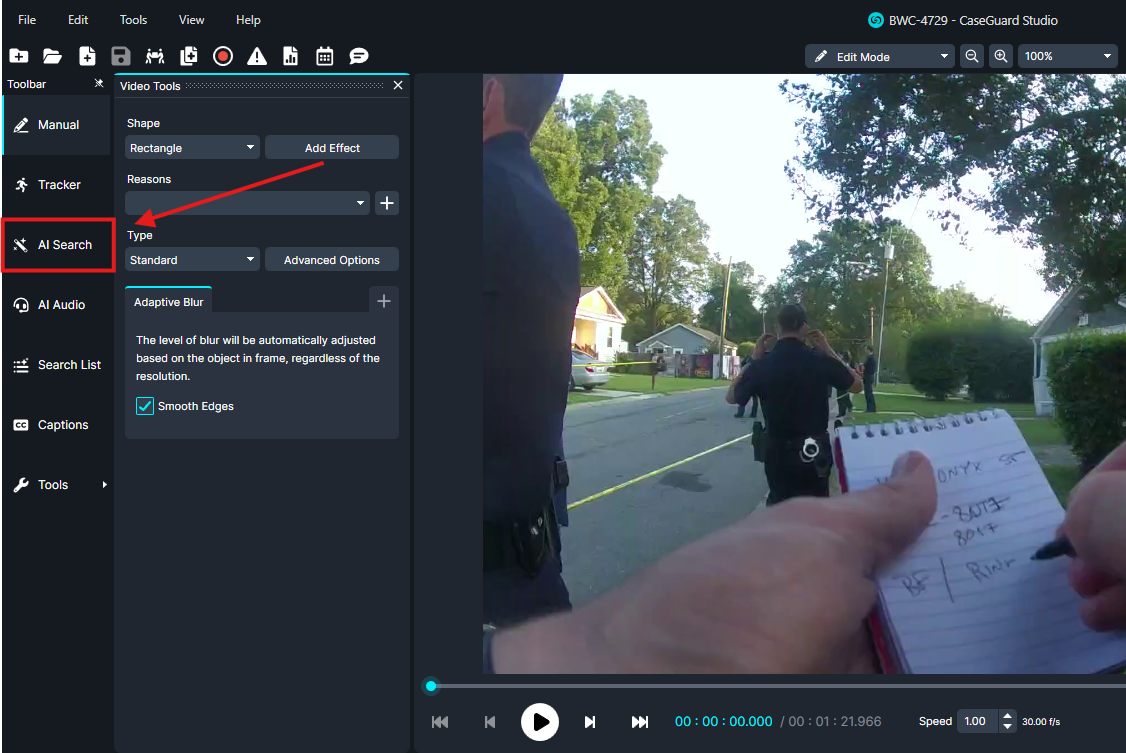Image resolution: width=1126 pixels, height=753 pixels.
Task: Pin the Toolbar panel
Action: point(98,84)
